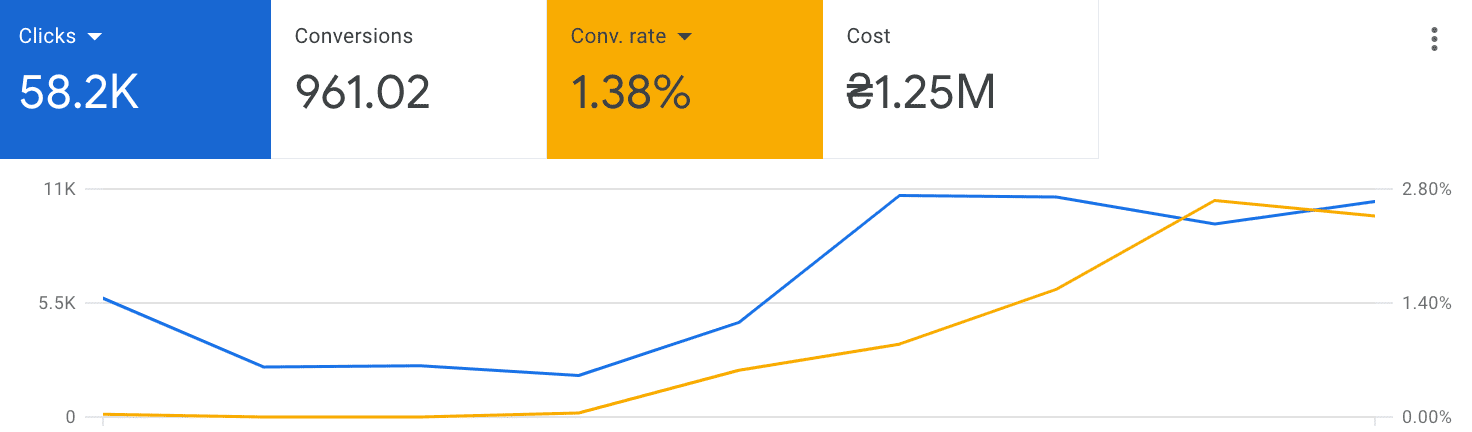The width and height of the screenshot is (1472, 432).
Task: Click the 5.5K left axis label
Action: [57, 303]
